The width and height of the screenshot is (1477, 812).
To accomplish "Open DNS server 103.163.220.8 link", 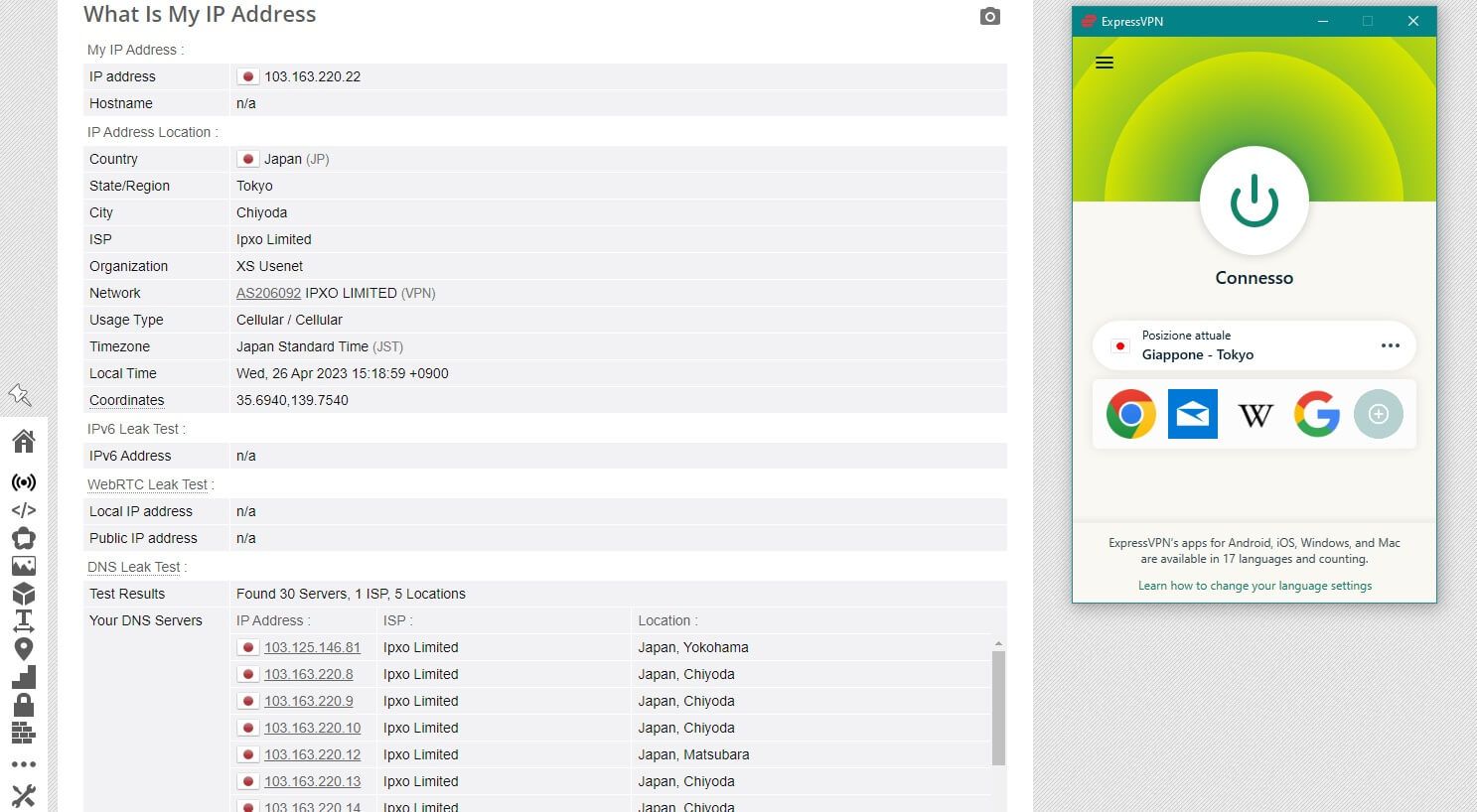I will coord(309,674).
